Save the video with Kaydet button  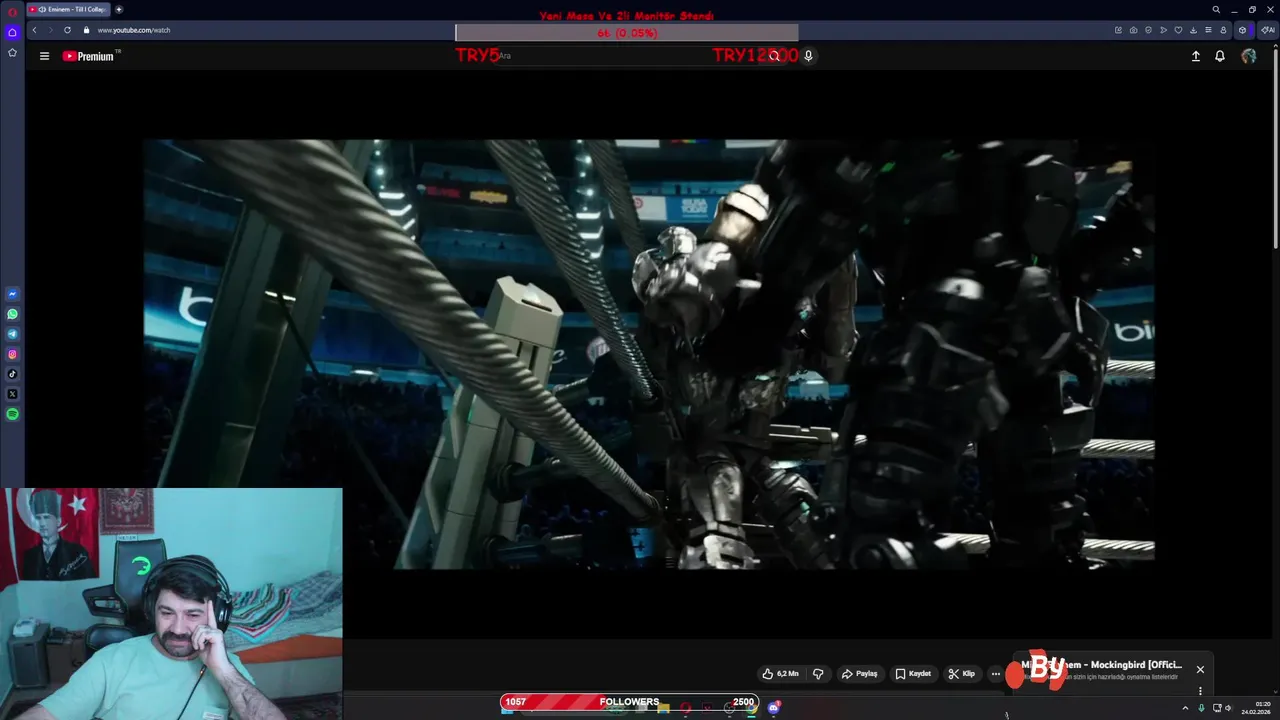click(913, 674)
